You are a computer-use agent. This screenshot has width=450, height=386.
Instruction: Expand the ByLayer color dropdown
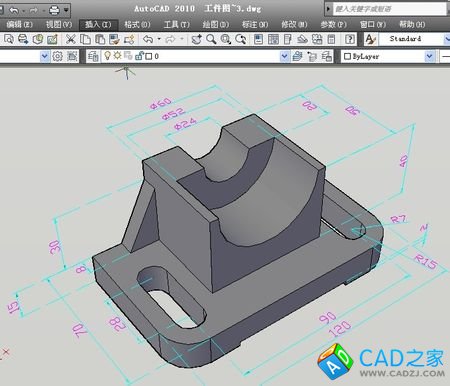coord(430,56)
